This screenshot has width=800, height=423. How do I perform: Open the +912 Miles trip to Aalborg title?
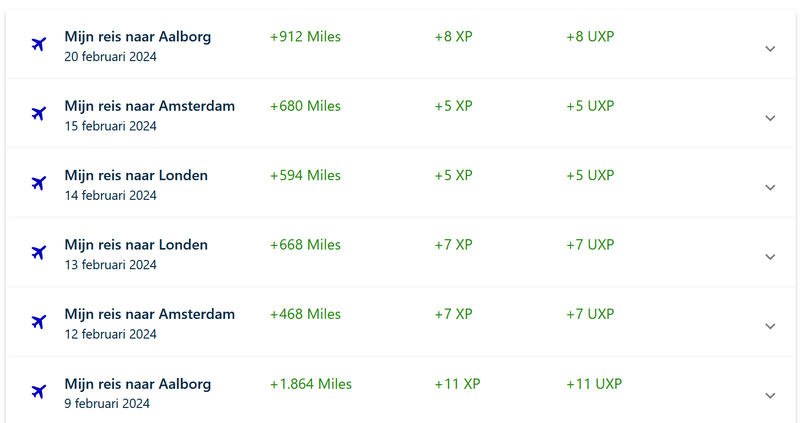pyautogui.click(x=138, y=37)
